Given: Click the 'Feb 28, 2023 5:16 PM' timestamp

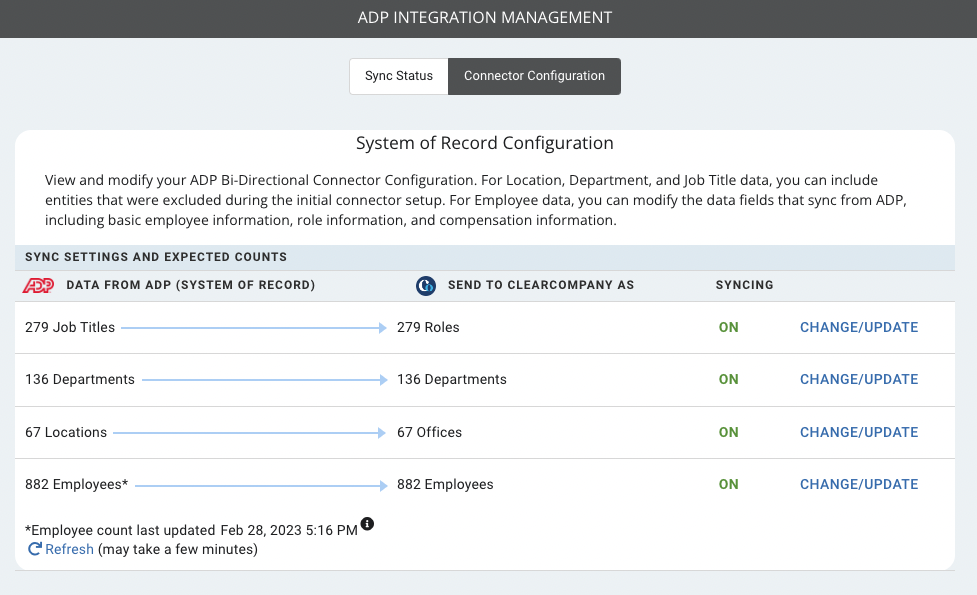Looking at the screenshot, I should pyautogui.click(x=289, y=531).
